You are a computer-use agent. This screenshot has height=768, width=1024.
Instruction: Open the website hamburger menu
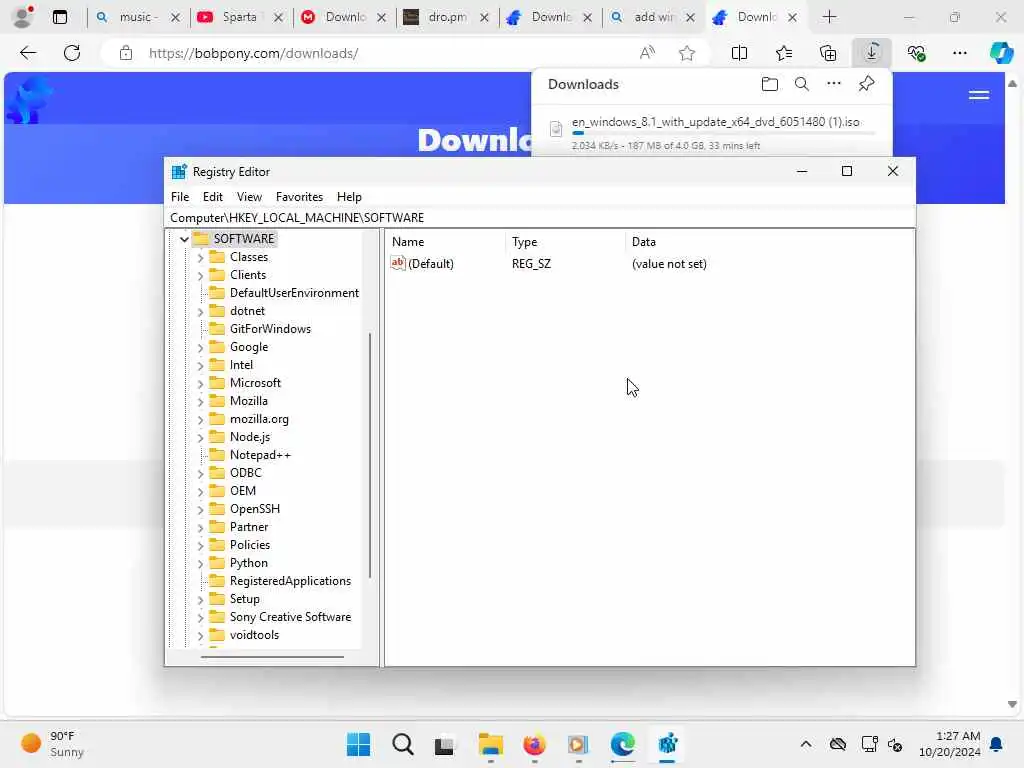pyautogui.click(x=978, y=95)
